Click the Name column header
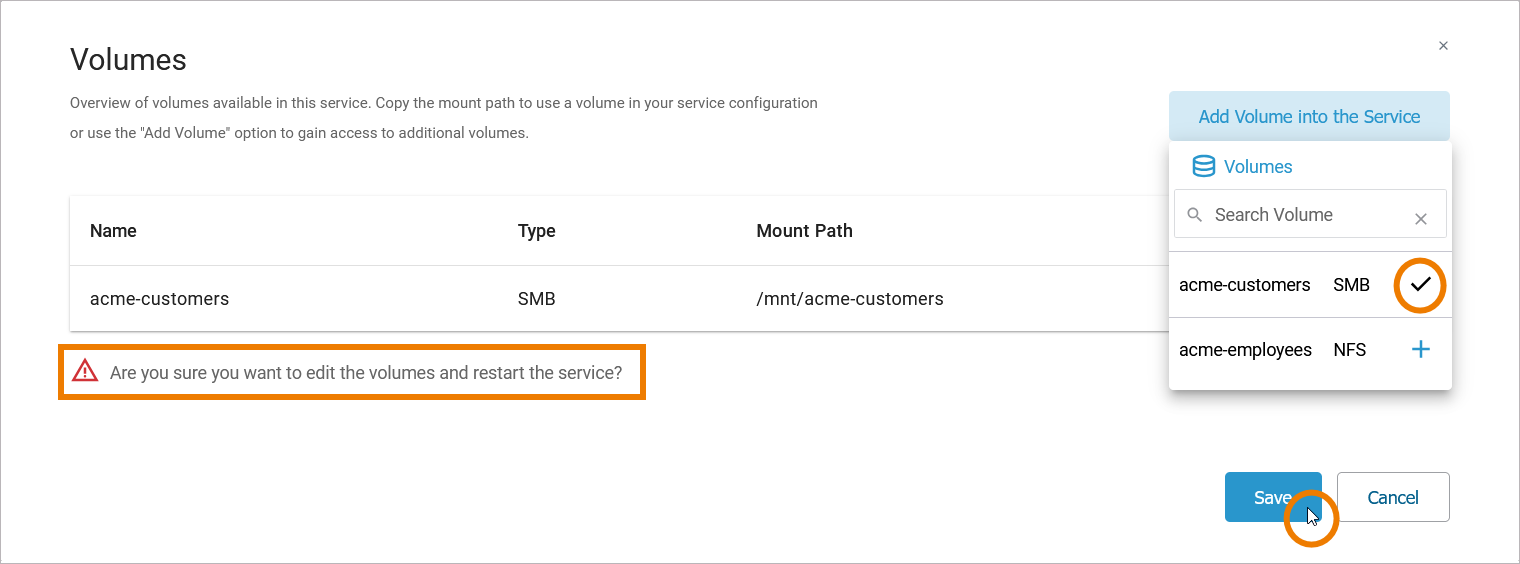Image resolution: width=1520 pixels, height=564 pixels. click(x=113, y=231)
